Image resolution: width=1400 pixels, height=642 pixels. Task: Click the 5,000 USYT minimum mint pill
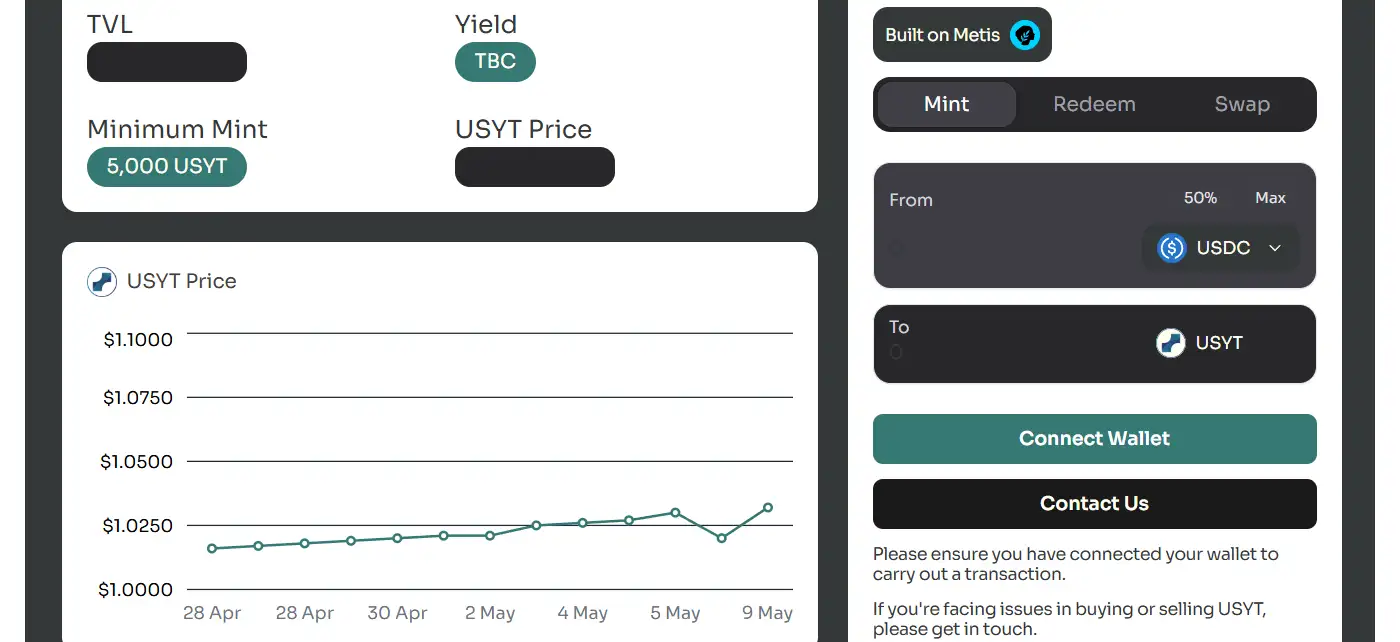167,167
